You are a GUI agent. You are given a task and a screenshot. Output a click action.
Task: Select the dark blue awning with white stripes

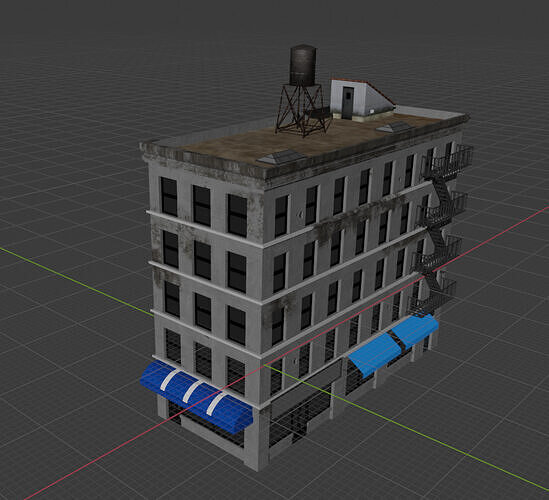tap(196, 397)
